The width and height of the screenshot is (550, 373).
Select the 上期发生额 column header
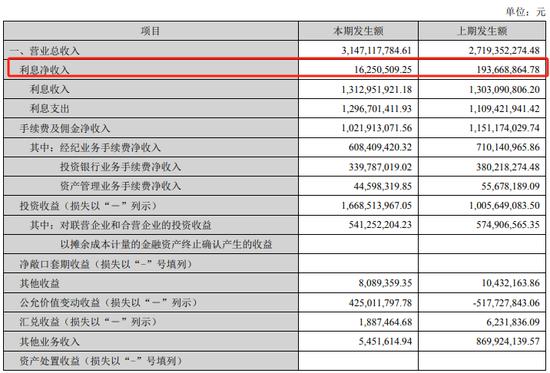(x=482, y=31)
